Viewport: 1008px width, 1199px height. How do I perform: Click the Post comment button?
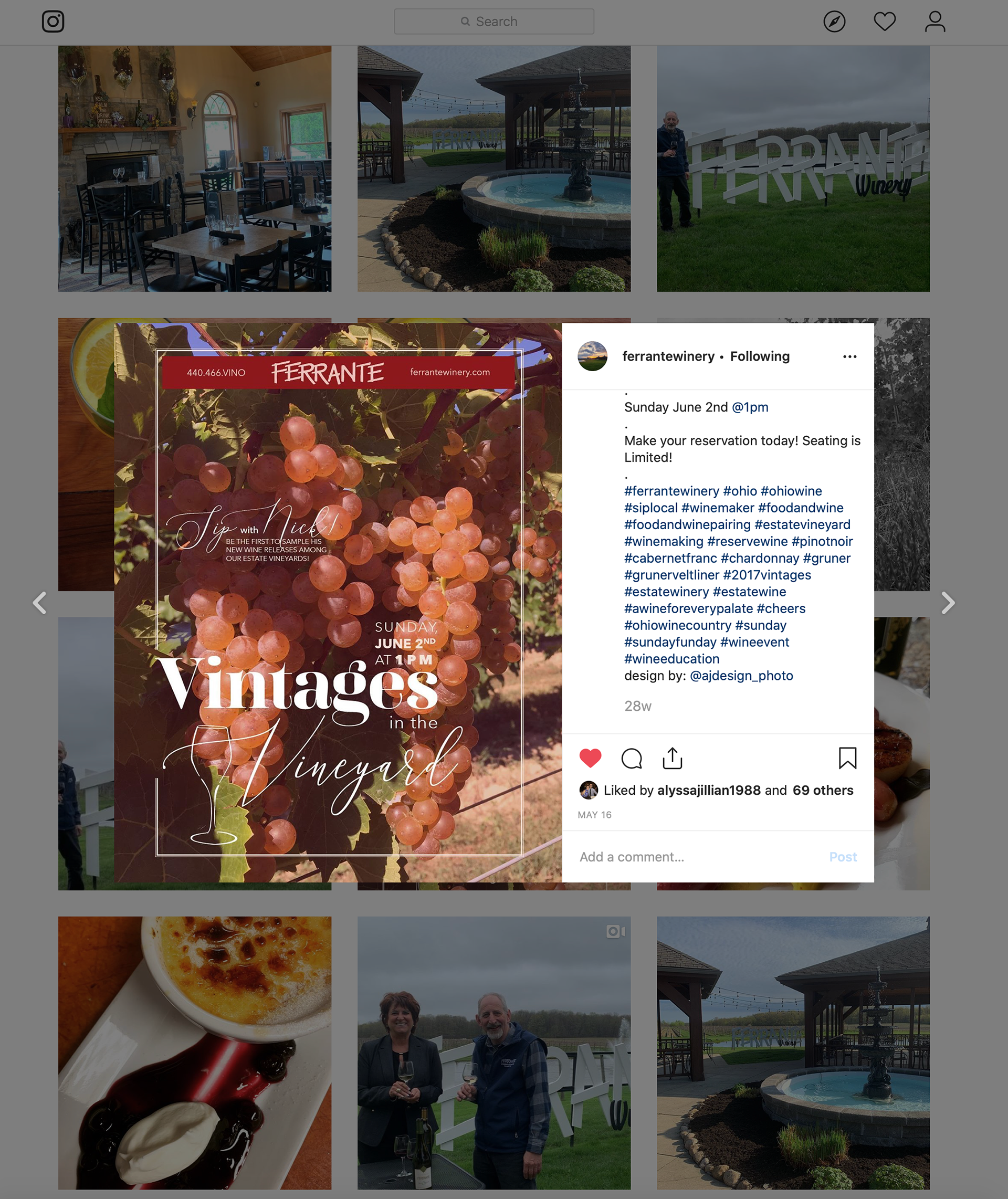pos(843,857)
